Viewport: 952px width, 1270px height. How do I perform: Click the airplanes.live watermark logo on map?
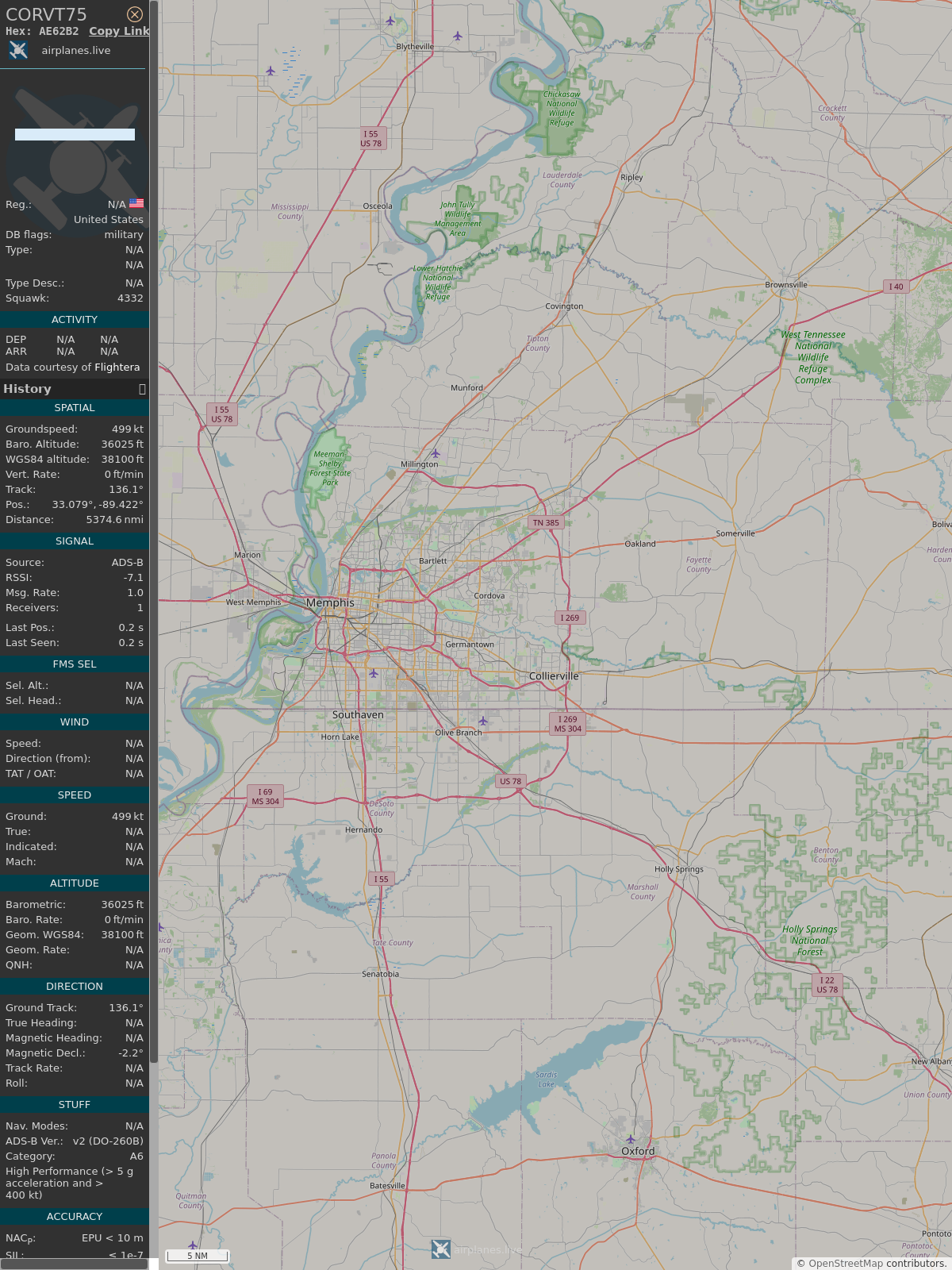441,1249
